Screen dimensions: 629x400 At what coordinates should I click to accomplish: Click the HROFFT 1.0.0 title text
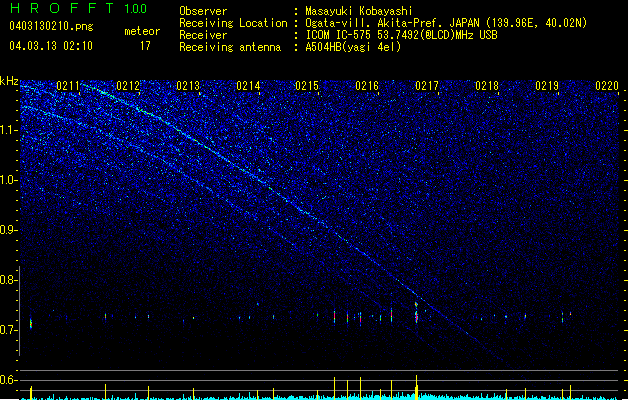(78, 8)
